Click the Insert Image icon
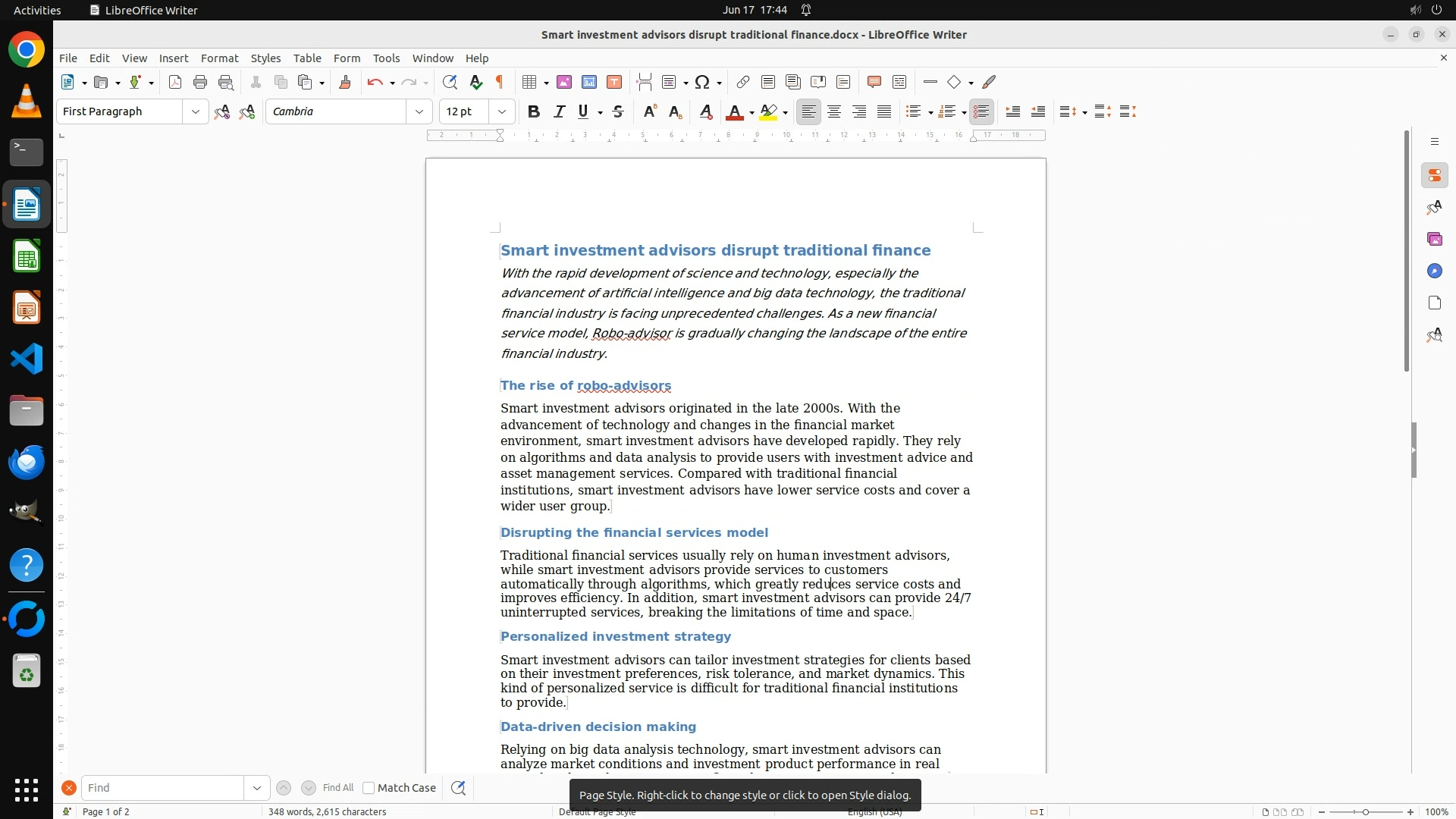 (563, 83)
